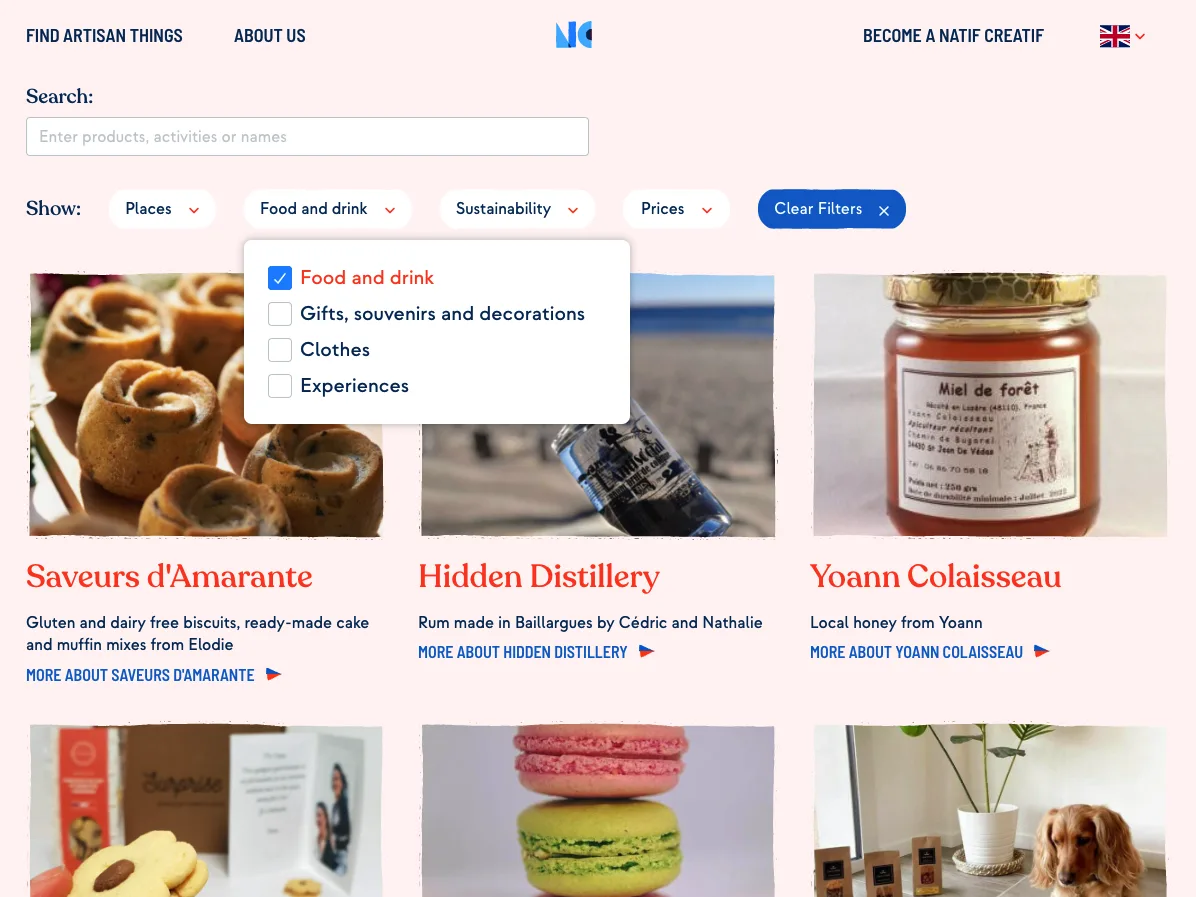Check Gifts, souvenirs and decorations
Screen dimensions: 1196x897
pos(280,313)
